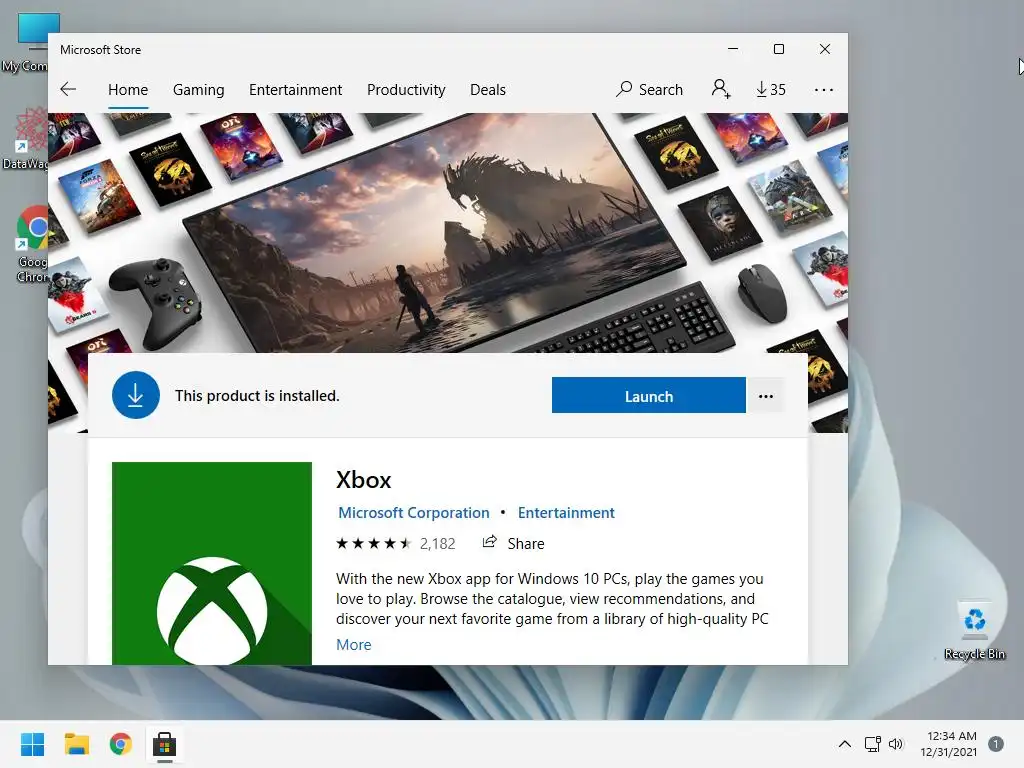Click the Xbox hero banner image
This screenshot has height=768, width=1024.
pos(448,232)
